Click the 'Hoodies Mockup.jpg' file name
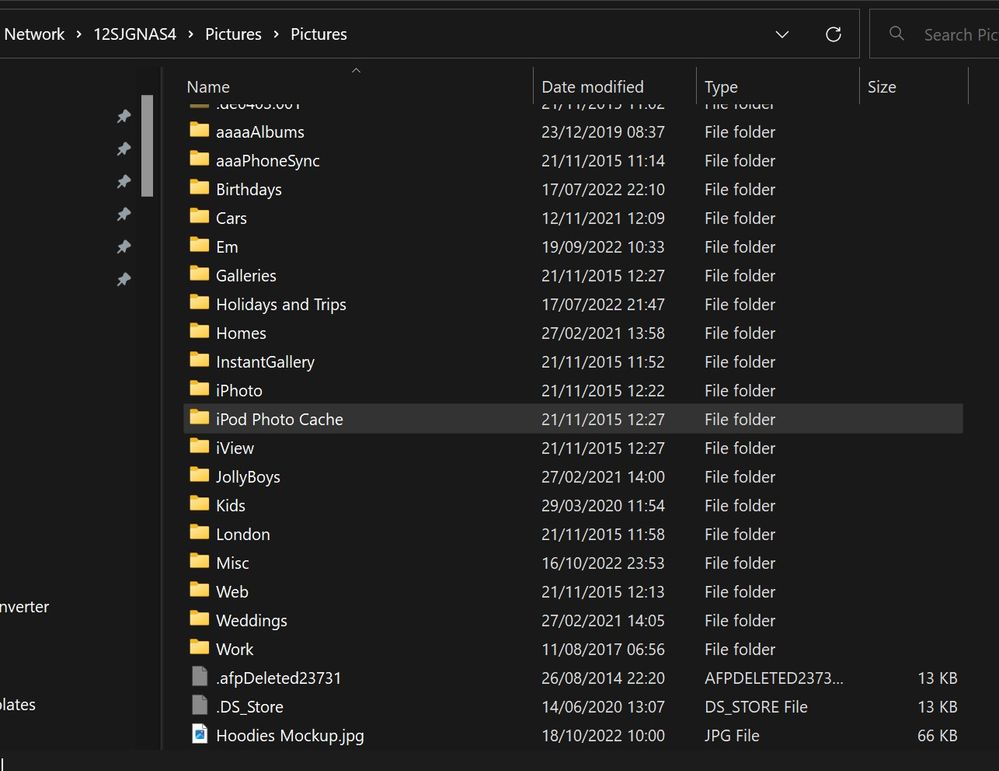 pos(290,736)
